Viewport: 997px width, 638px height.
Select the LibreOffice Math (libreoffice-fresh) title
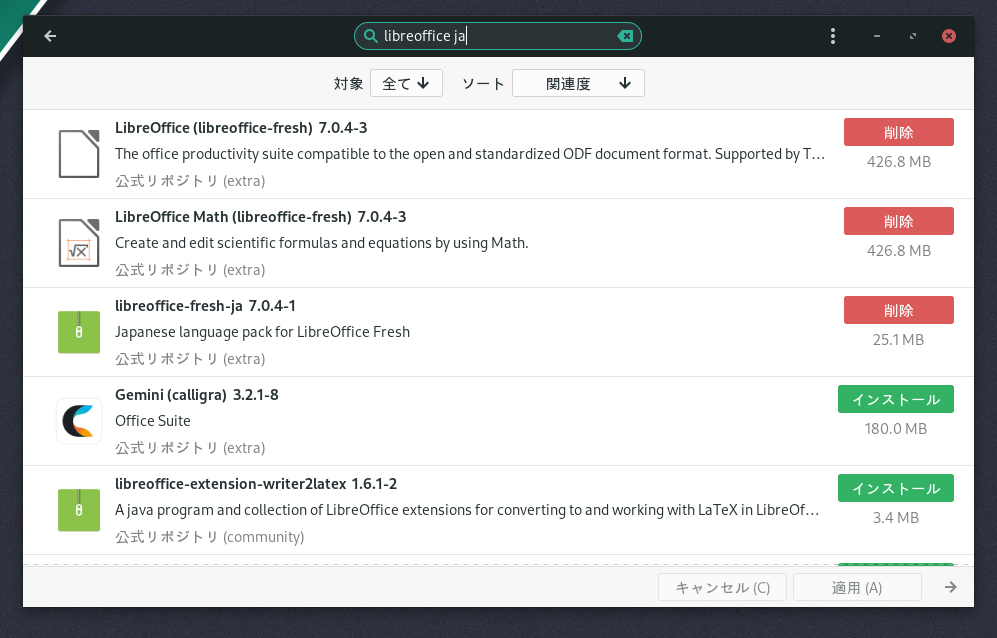click(x=261, y=217)
